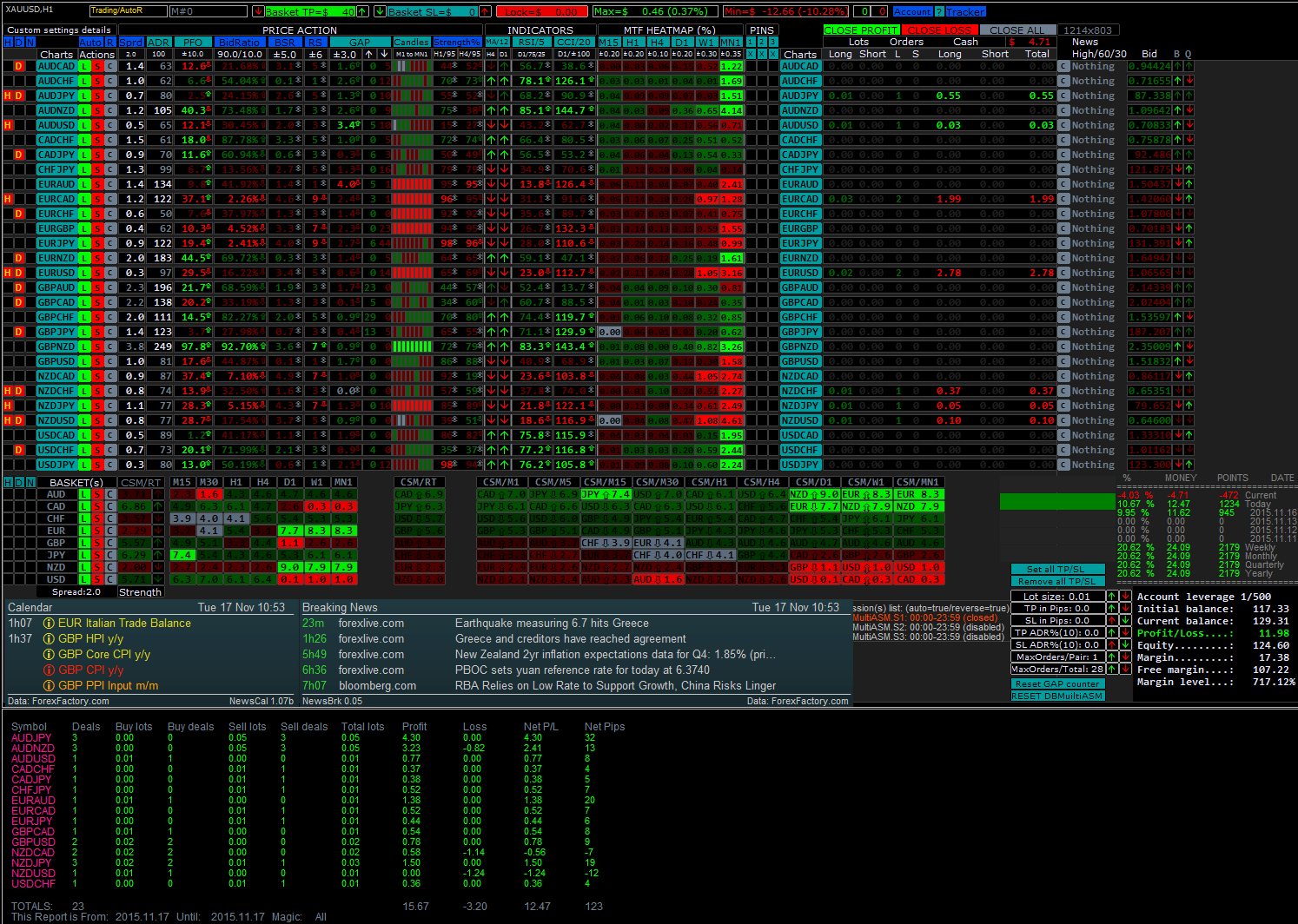This screenshot has height=924, width=1298.
Task: Click the question mark help icon
Action: [938, 11]
